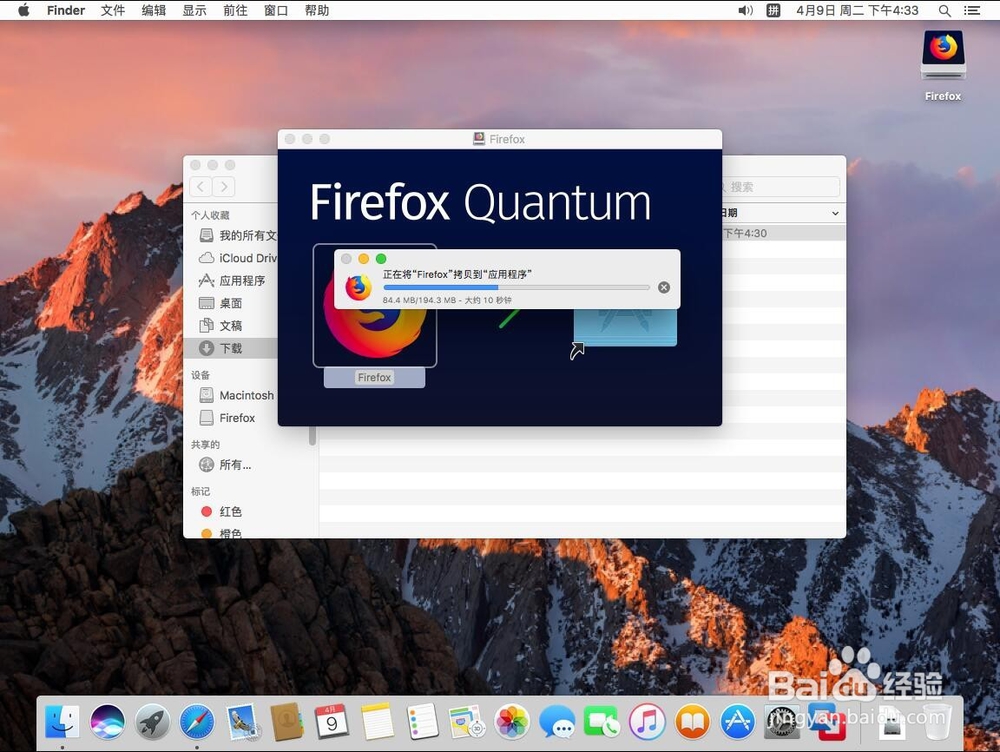This screenshot has height=752, width=1000.
Task: Open the 编辑 menu
Action: [x=154, y=10]
